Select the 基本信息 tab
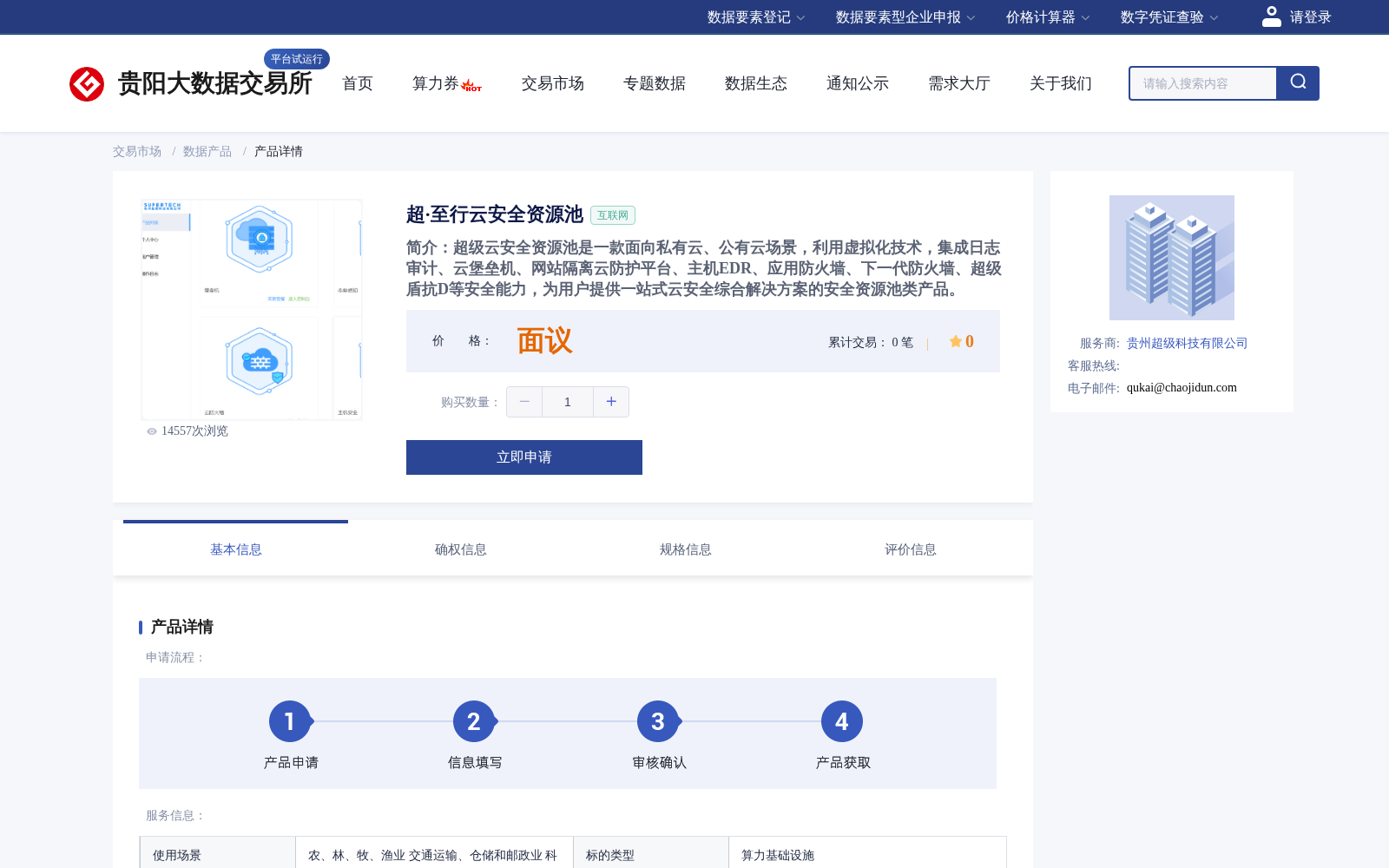 (236, 549)
